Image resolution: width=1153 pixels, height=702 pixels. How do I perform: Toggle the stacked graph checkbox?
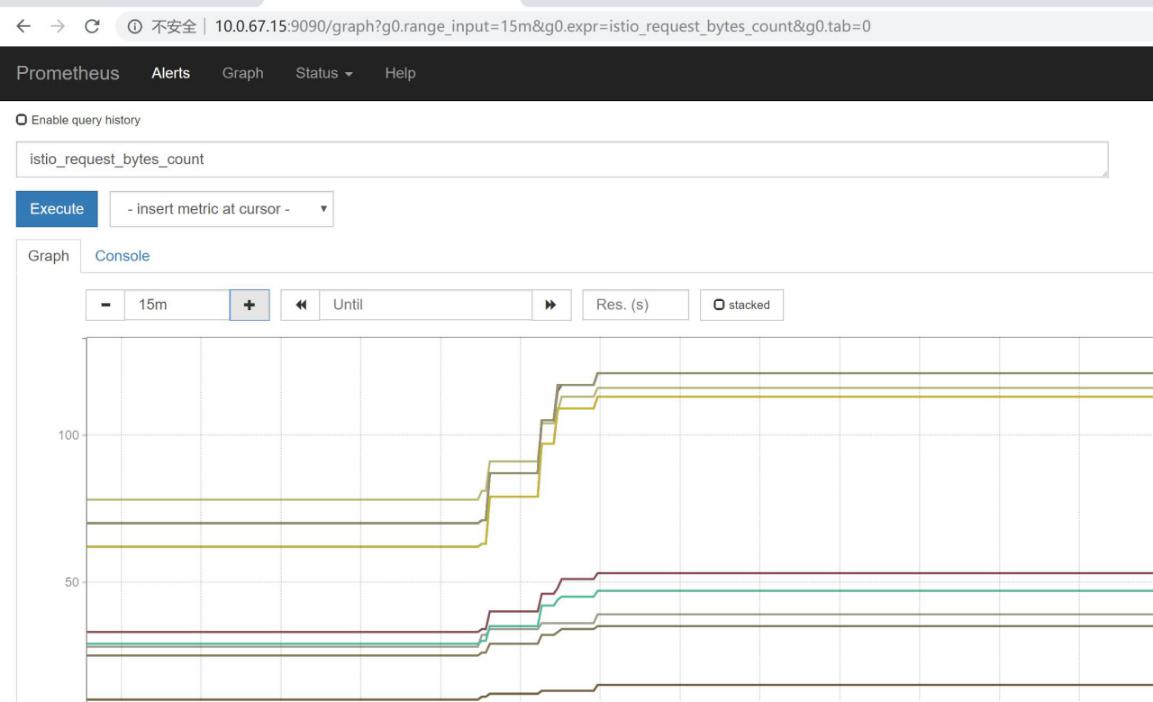tap(720, 305)
